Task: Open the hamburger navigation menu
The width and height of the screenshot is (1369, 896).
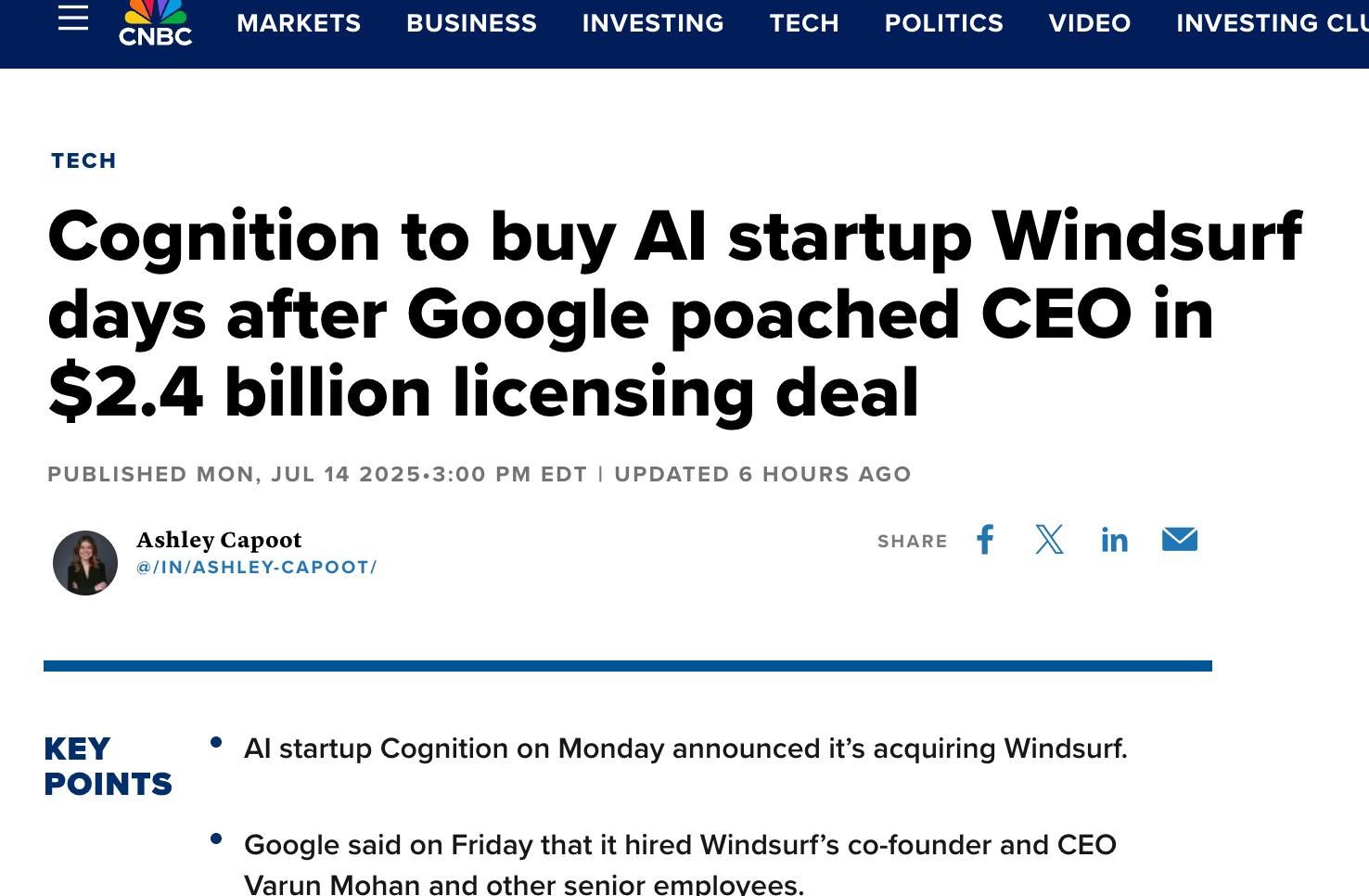Action: click(x=73, y=18)
